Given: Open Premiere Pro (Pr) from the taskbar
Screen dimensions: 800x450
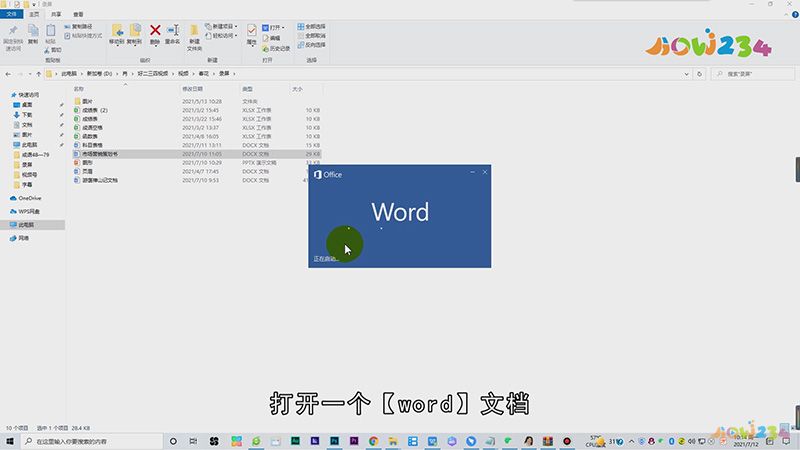Looking at the screenshot, I should [354, 441].
